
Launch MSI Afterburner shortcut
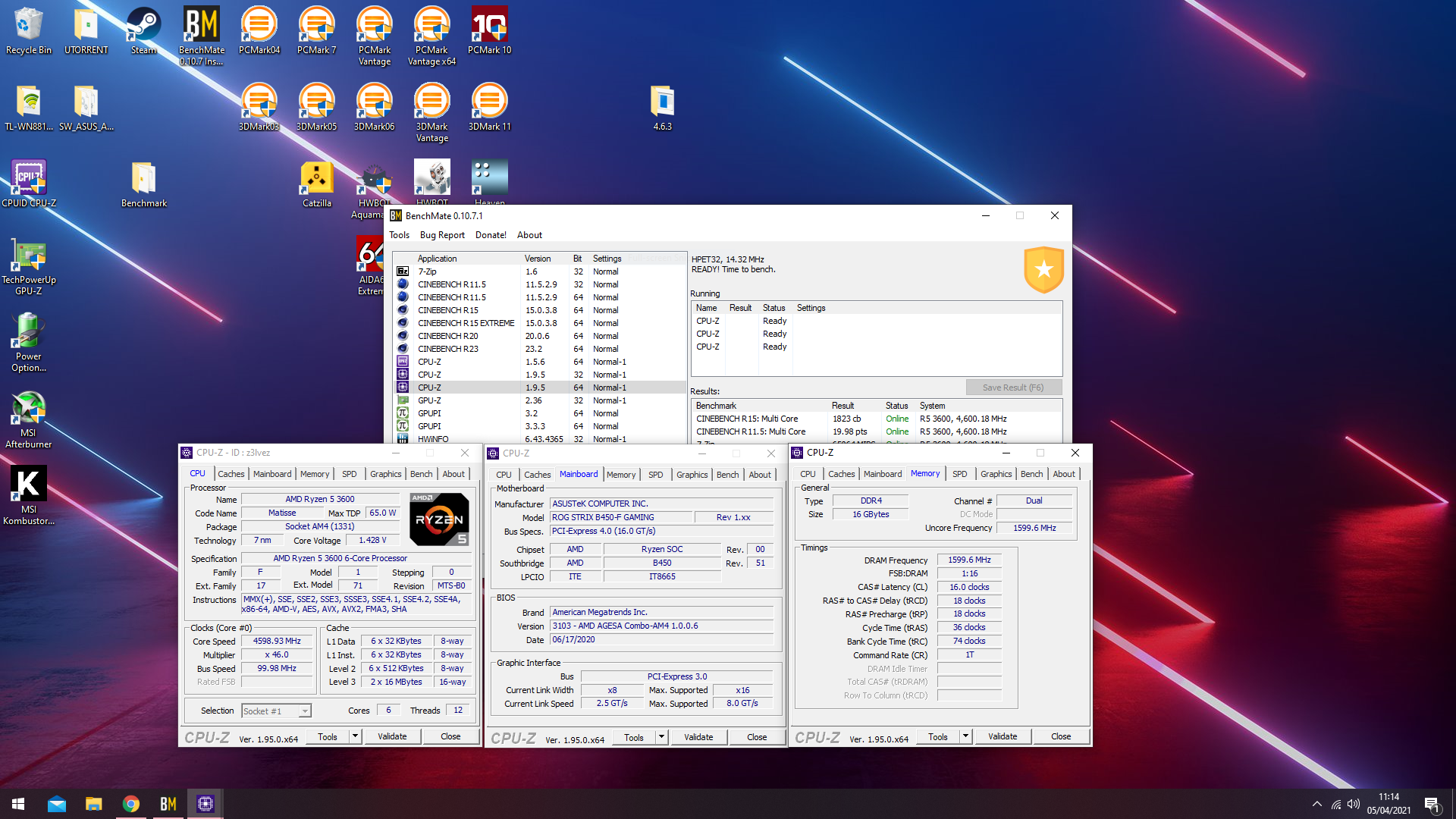tap(29, 419)
